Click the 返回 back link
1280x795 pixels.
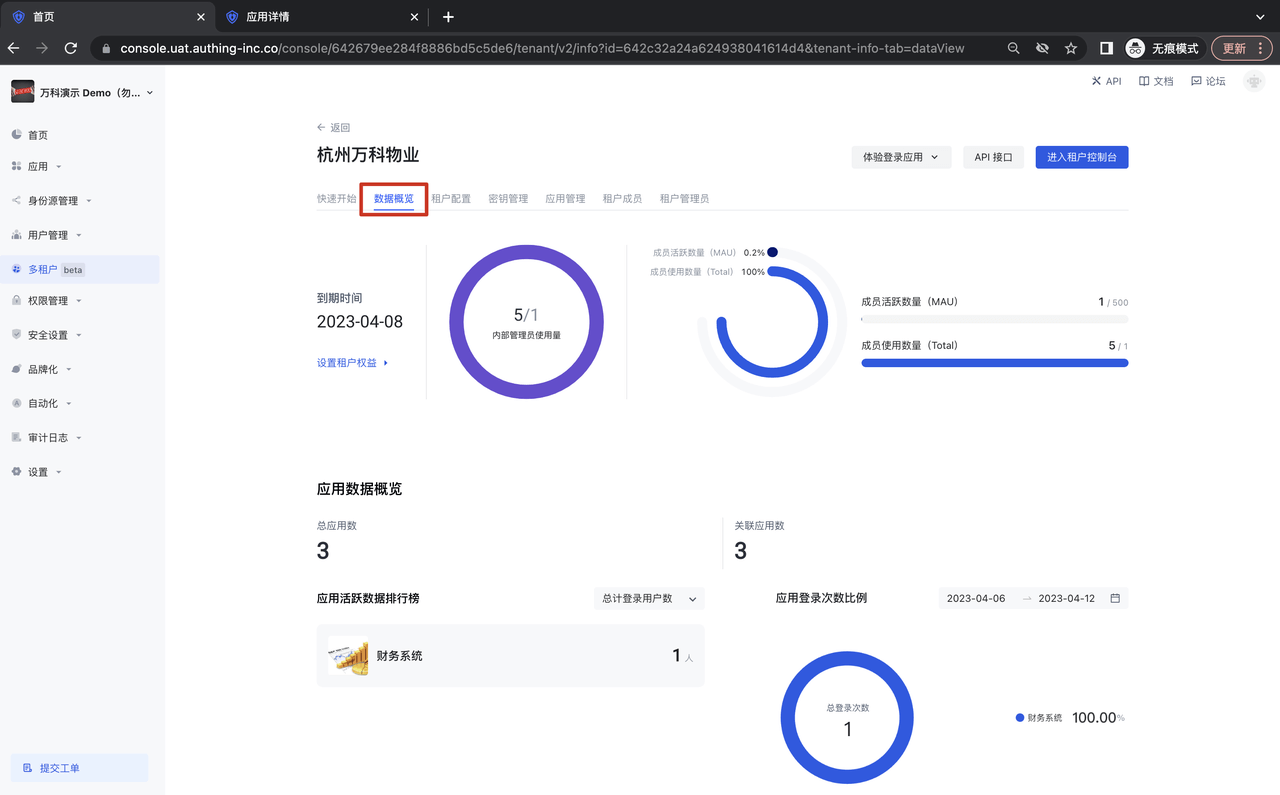(334, 128)
